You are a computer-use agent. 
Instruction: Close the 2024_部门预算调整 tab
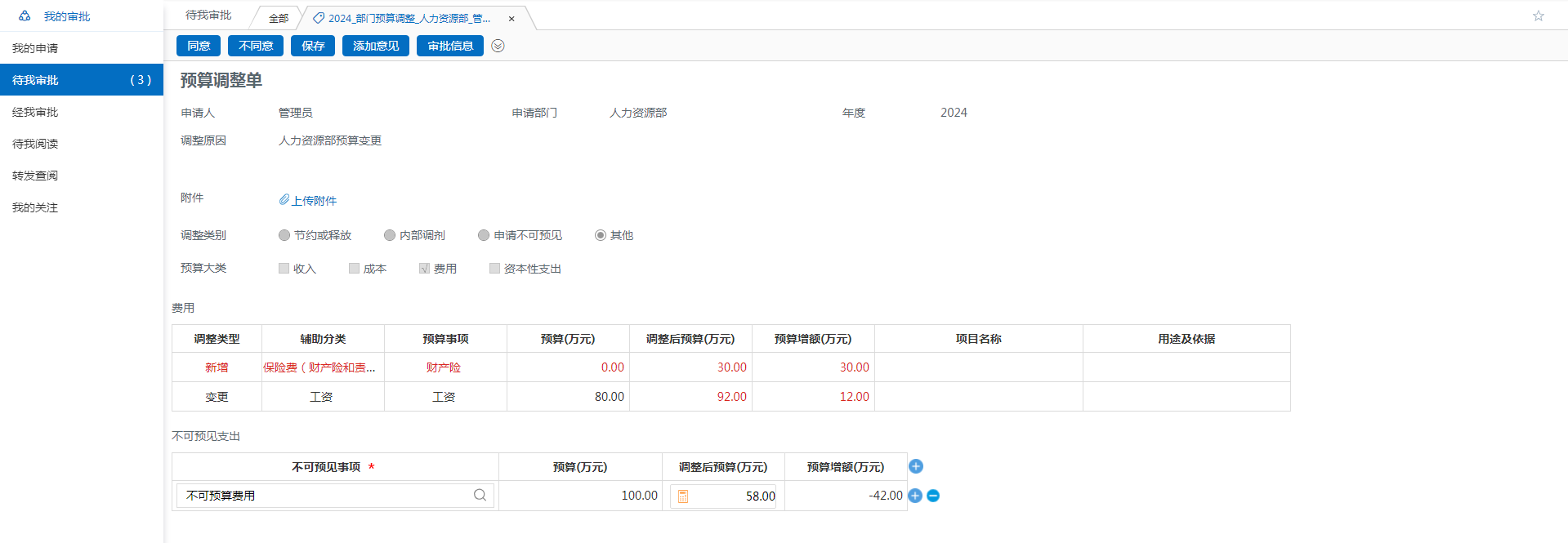[511, 19]
